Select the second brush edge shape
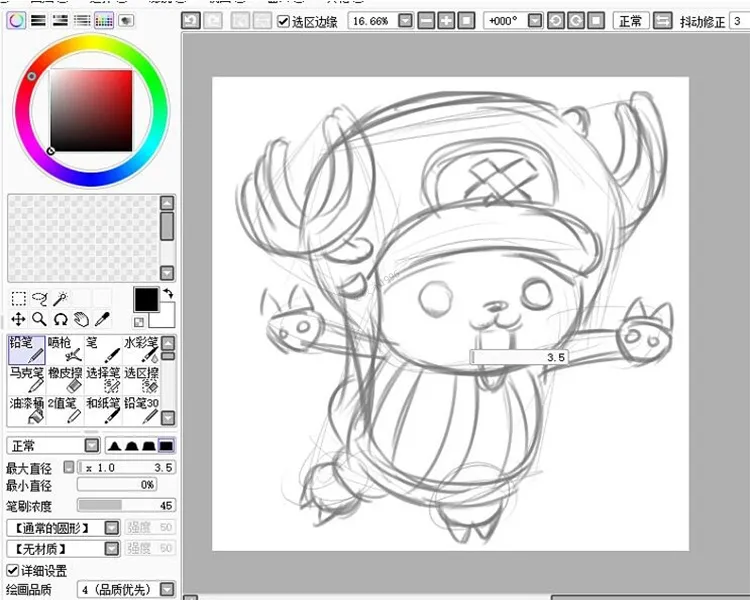 pyautogui.click(x=131, y=446)
